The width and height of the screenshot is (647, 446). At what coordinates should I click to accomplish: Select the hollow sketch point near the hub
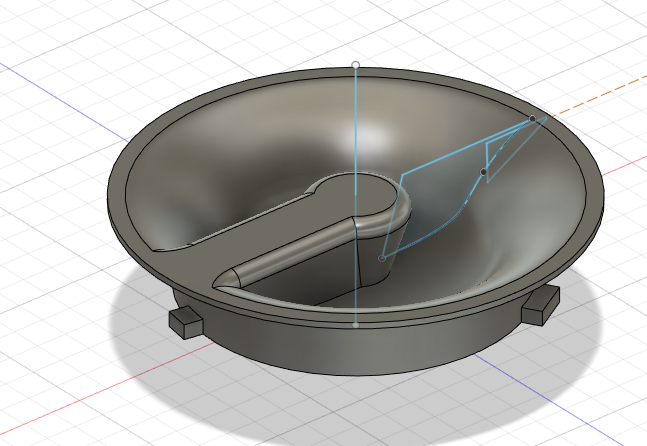coord(382,258)
